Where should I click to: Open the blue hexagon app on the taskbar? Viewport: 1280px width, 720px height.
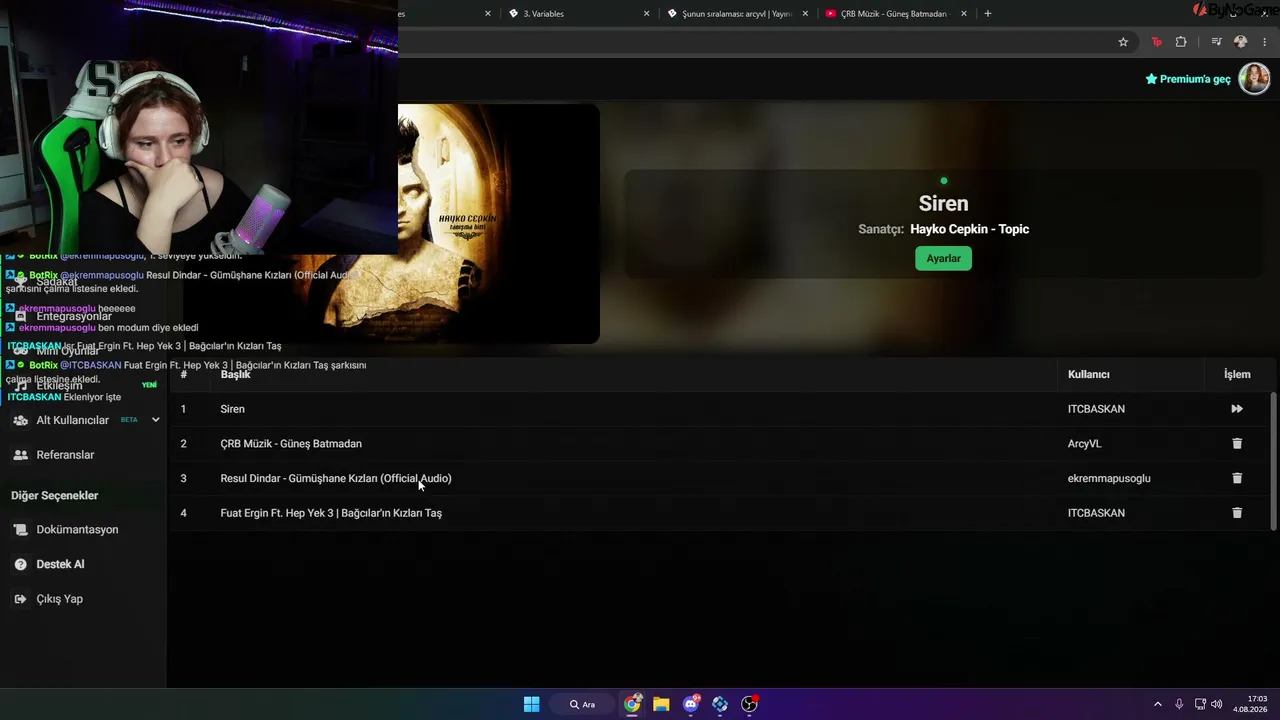720,704
